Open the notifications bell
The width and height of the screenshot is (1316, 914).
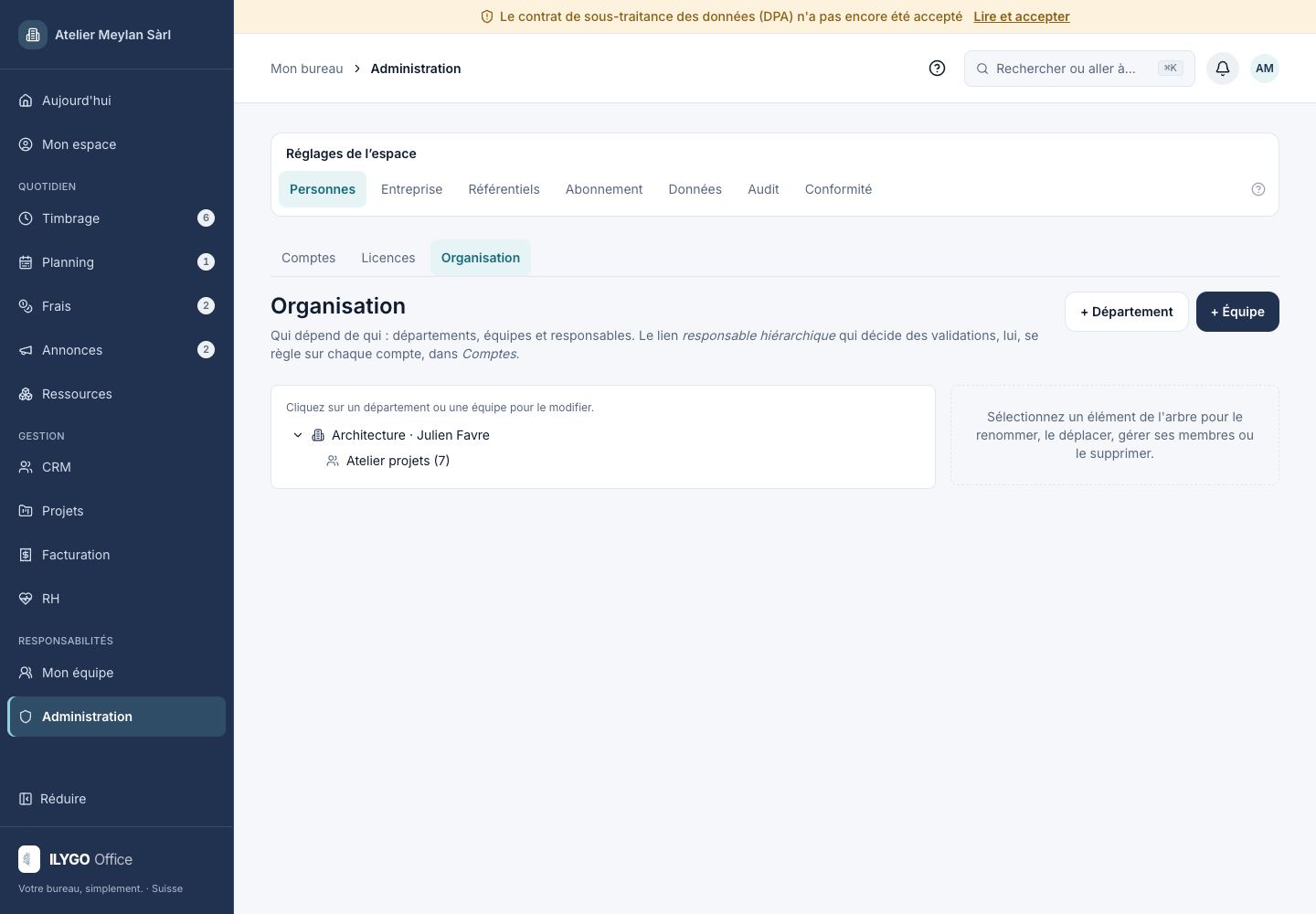point(1223,69)
